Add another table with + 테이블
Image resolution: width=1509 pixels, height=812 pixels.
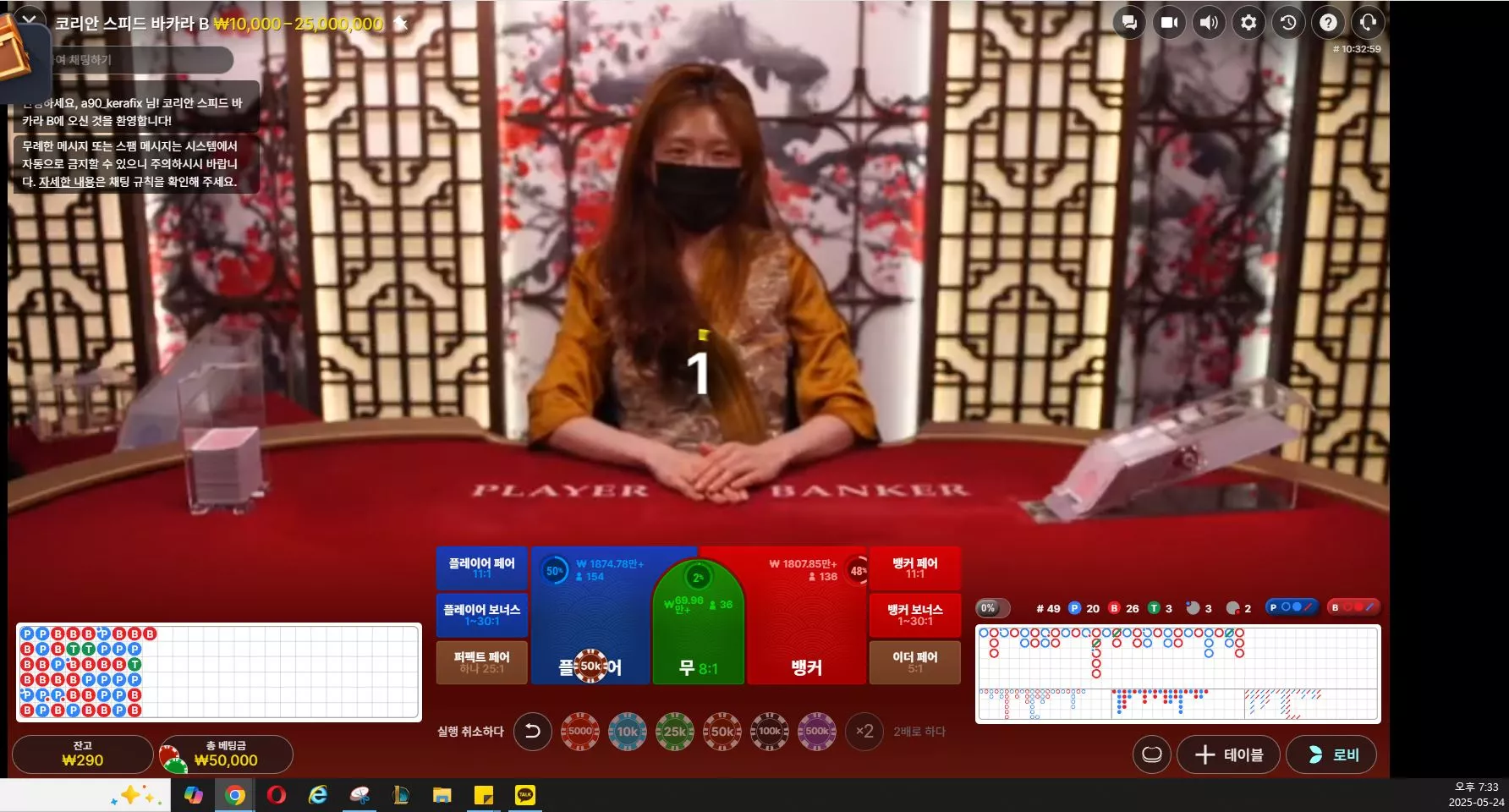click(x=1229, y=754)
